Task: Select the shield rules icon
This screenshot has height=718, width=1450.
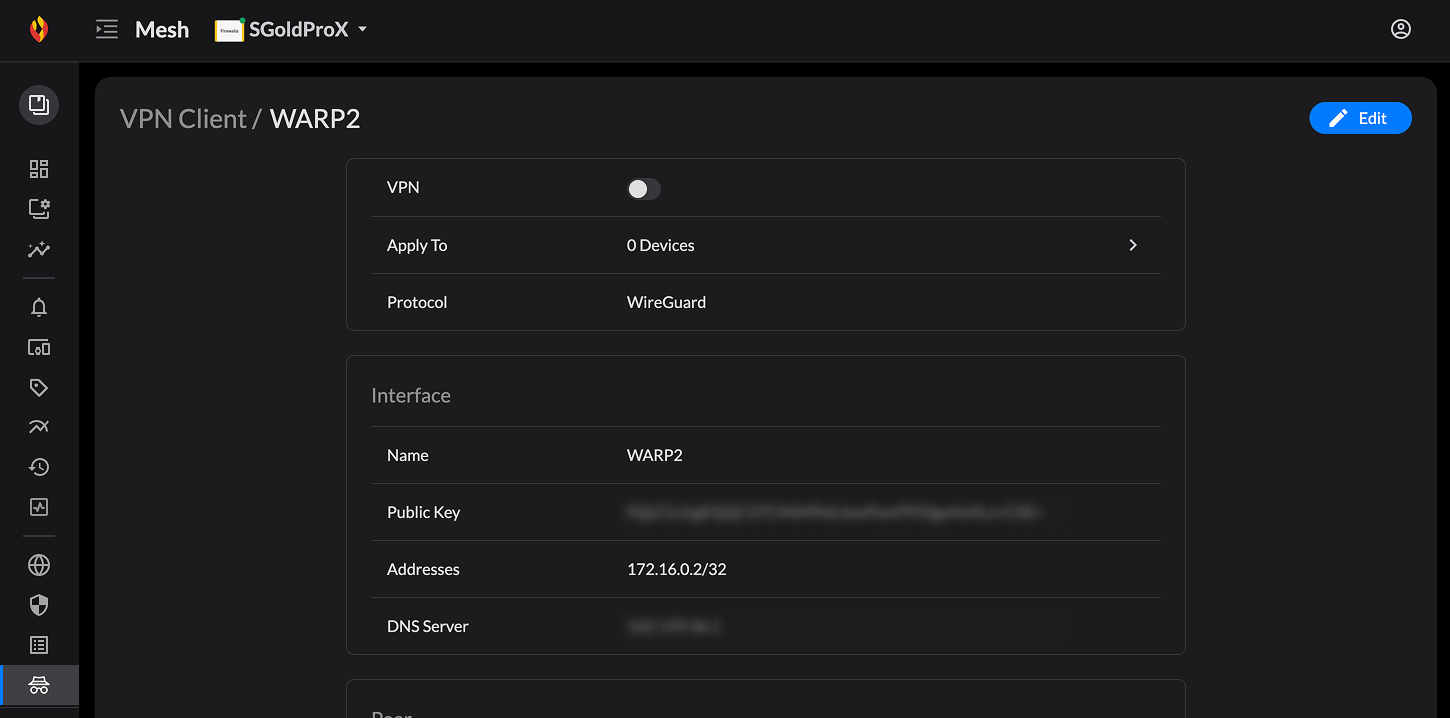Action: tap(38, 605)
